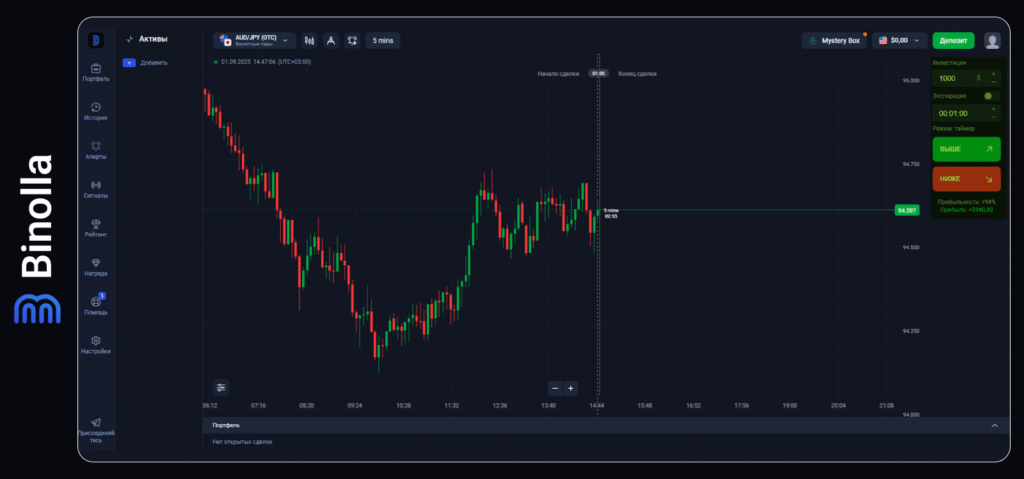The image size is (1024, 479).
Task: Select the 5 mins timeframe button
Action: coord(383,40)
